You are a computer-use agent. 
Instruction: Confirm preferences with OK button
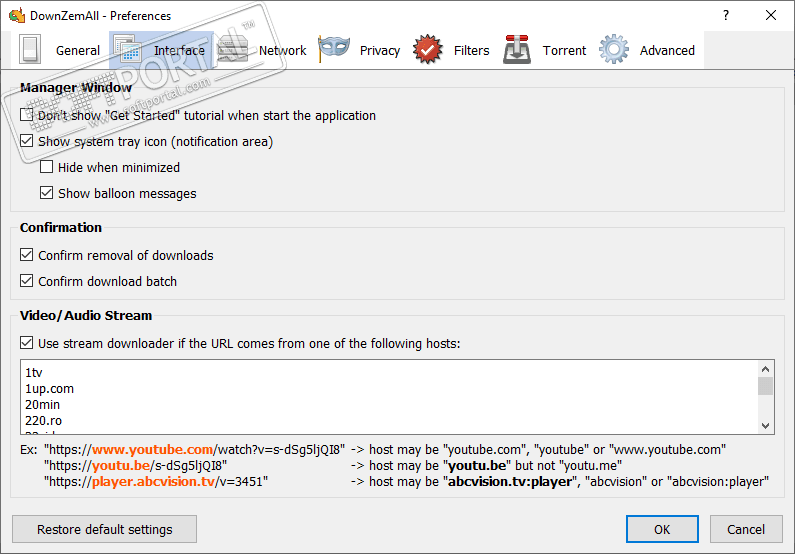click(662, 529)
